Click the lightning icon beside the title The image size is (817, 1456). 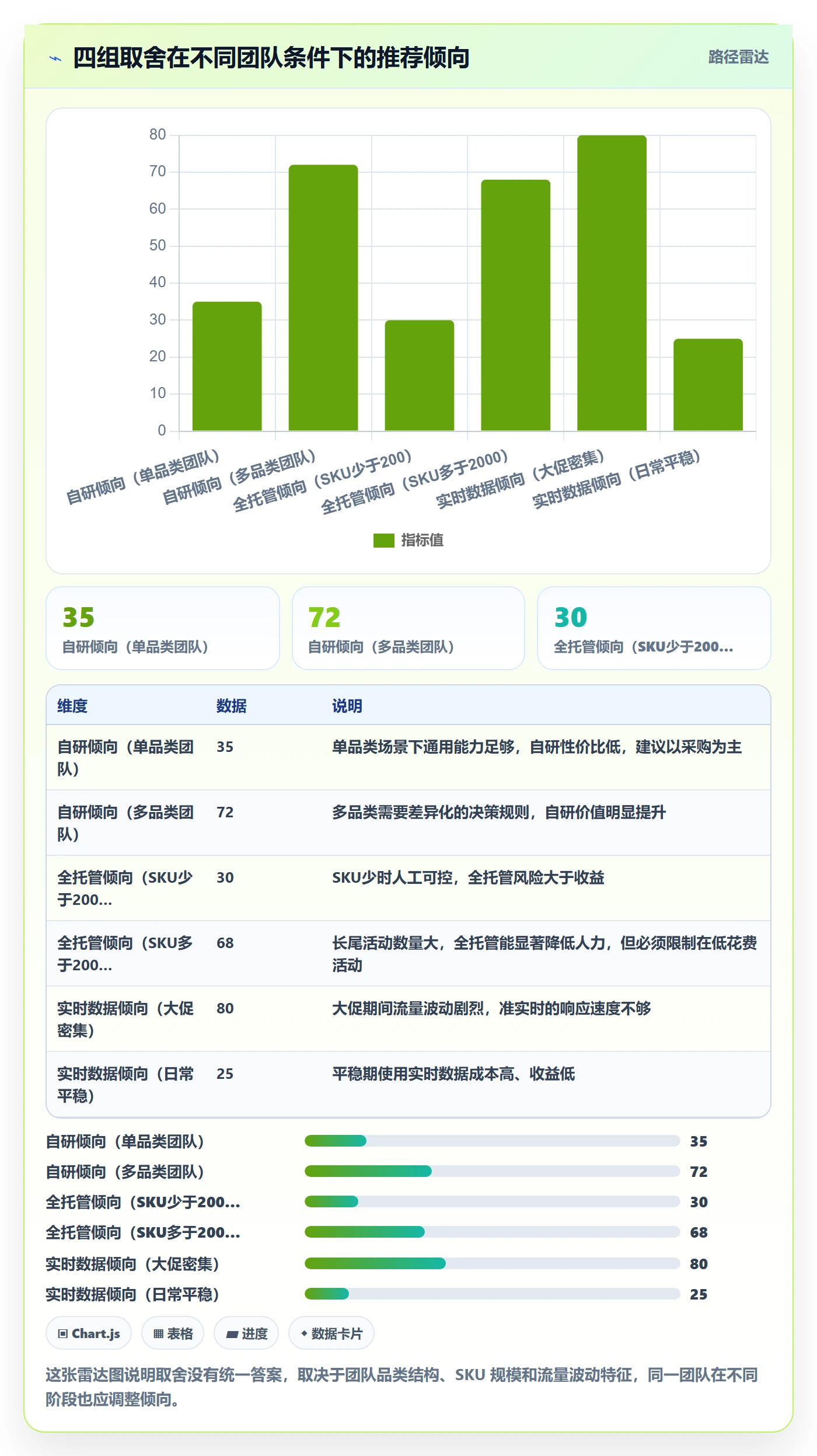coord(55,58)
